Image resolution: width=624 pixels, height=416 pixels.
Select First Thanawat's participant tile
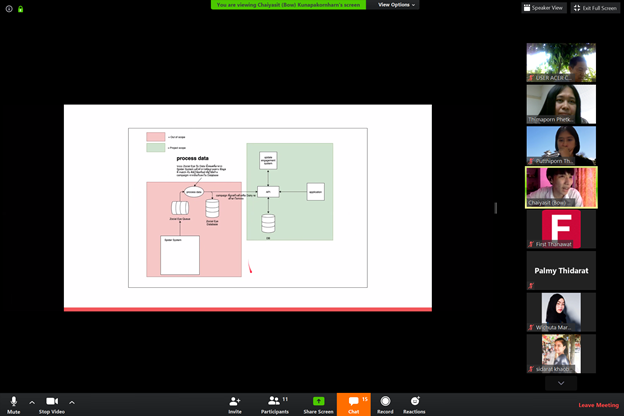(560, 229)
